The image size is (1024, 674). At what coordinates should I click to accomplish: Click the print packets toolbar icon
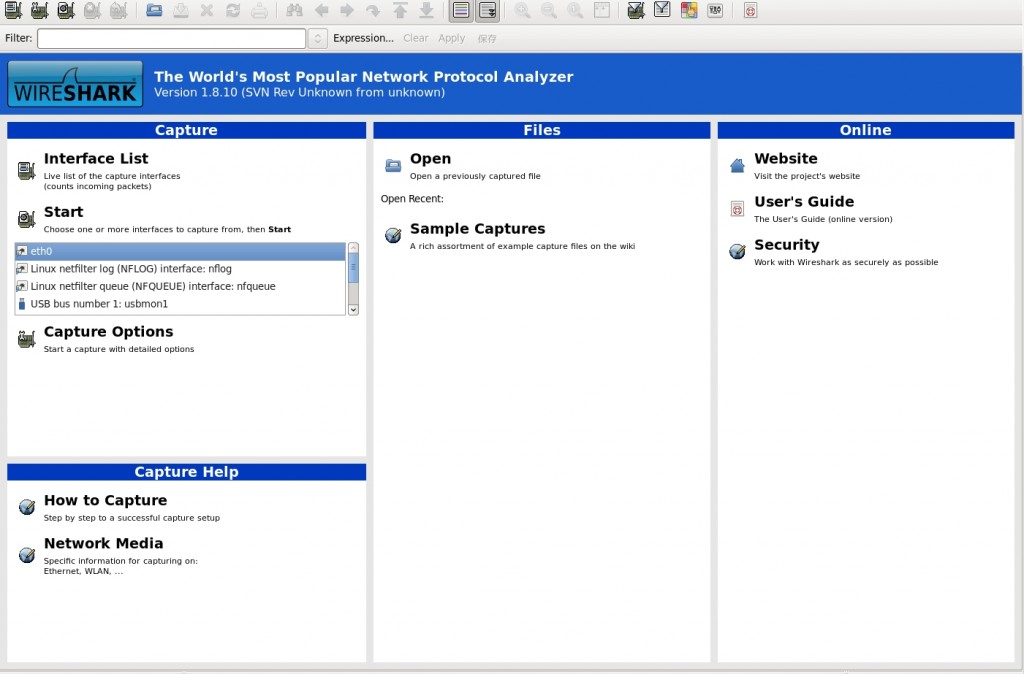click(x=259, y=10)
